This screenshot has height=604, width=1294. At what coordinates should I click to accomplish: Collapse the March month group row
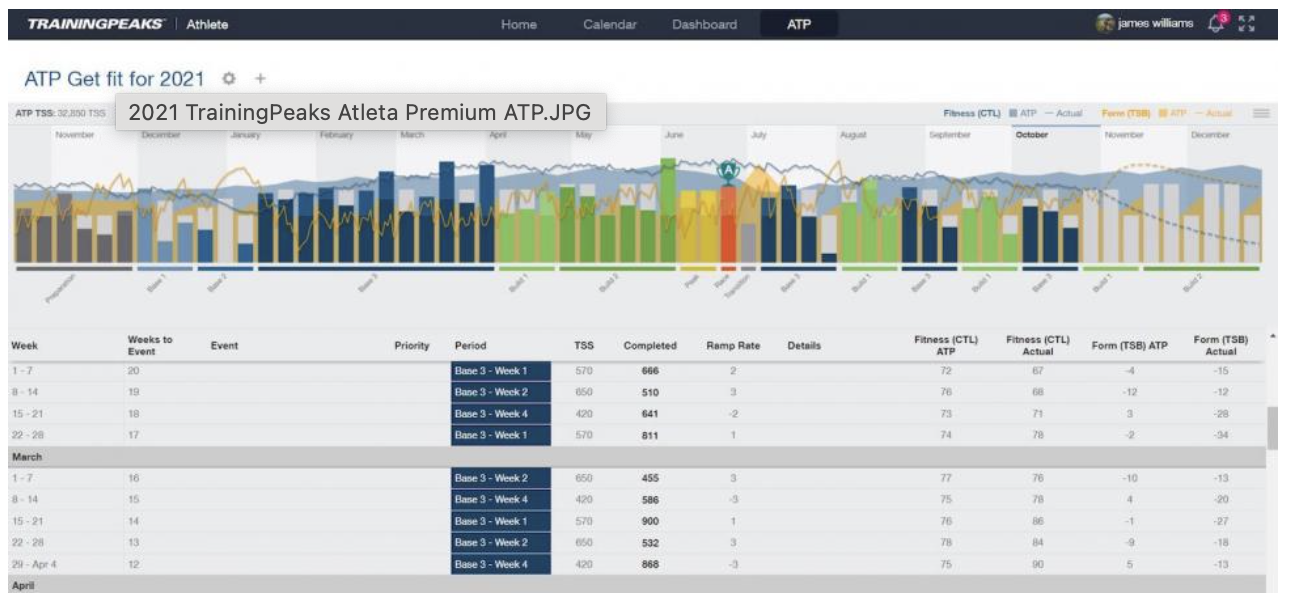pos(636,457)
